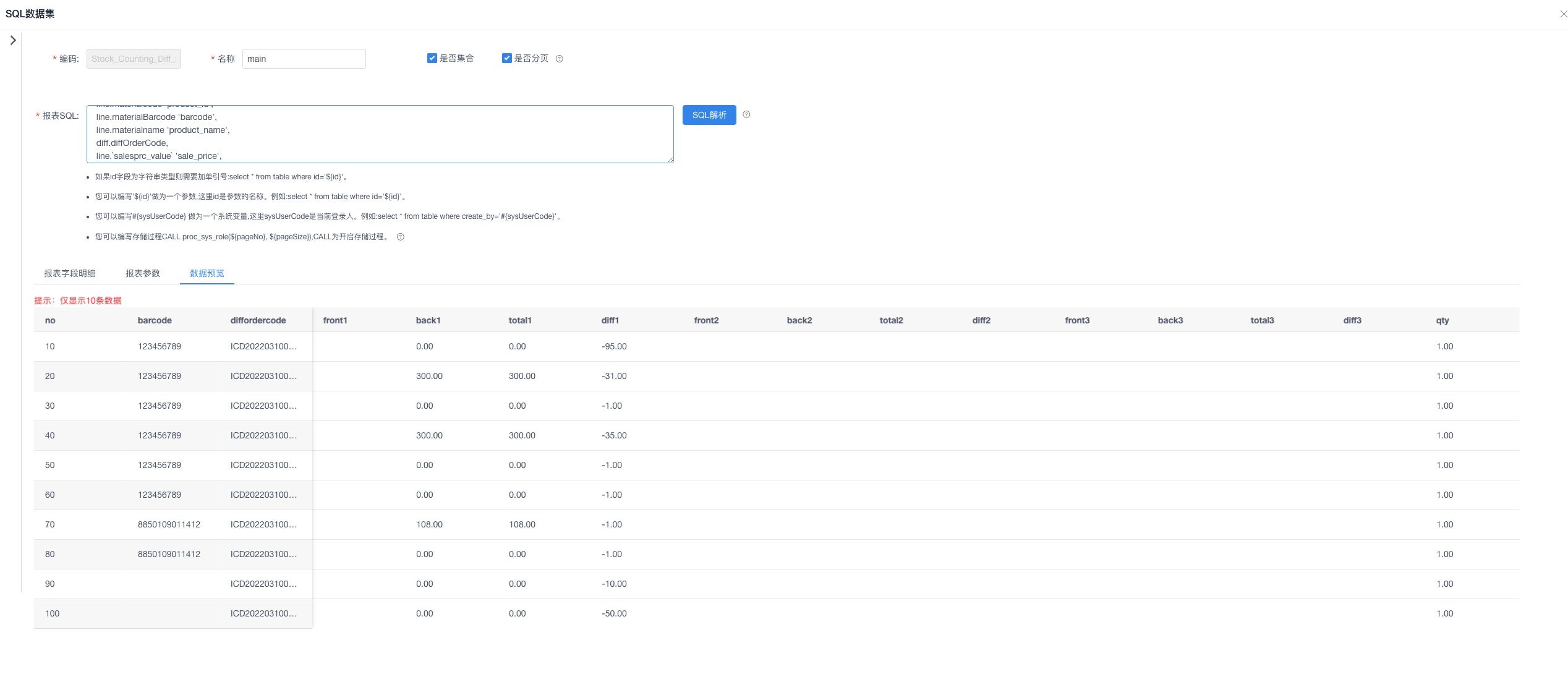
Task: Click total1 300.00 in row 20
Action: click(522, 376)
